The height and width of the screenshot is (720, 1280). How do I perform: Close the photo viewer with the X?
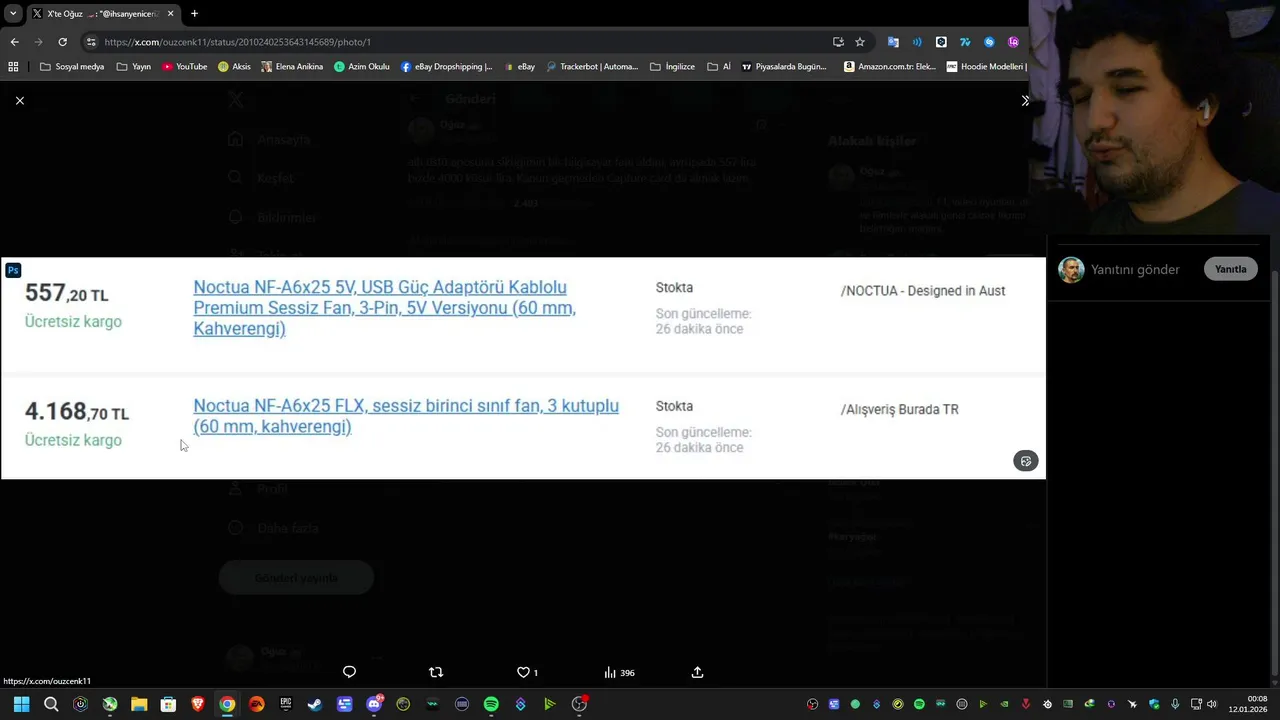(x=19, y=100)
